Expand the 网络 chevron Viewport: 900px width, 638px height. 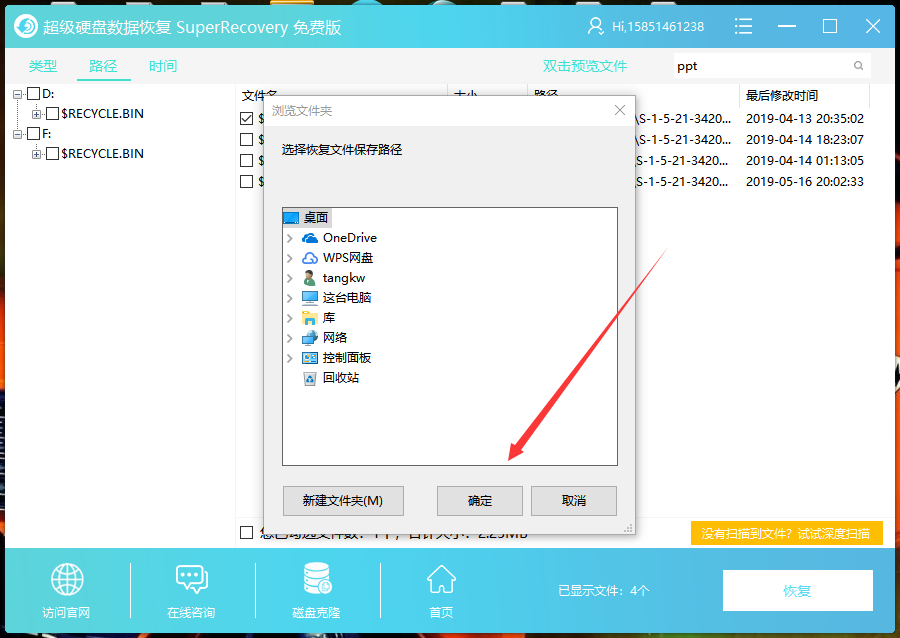coord(290,338)
